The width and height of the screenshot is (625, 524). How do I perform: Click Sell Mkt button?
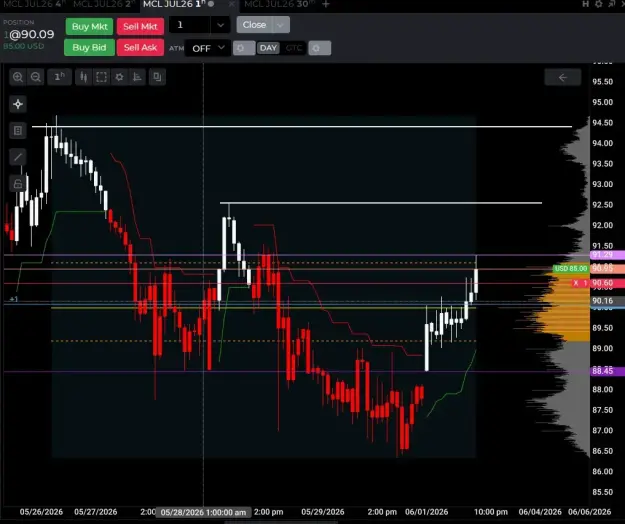pos(140,27)
